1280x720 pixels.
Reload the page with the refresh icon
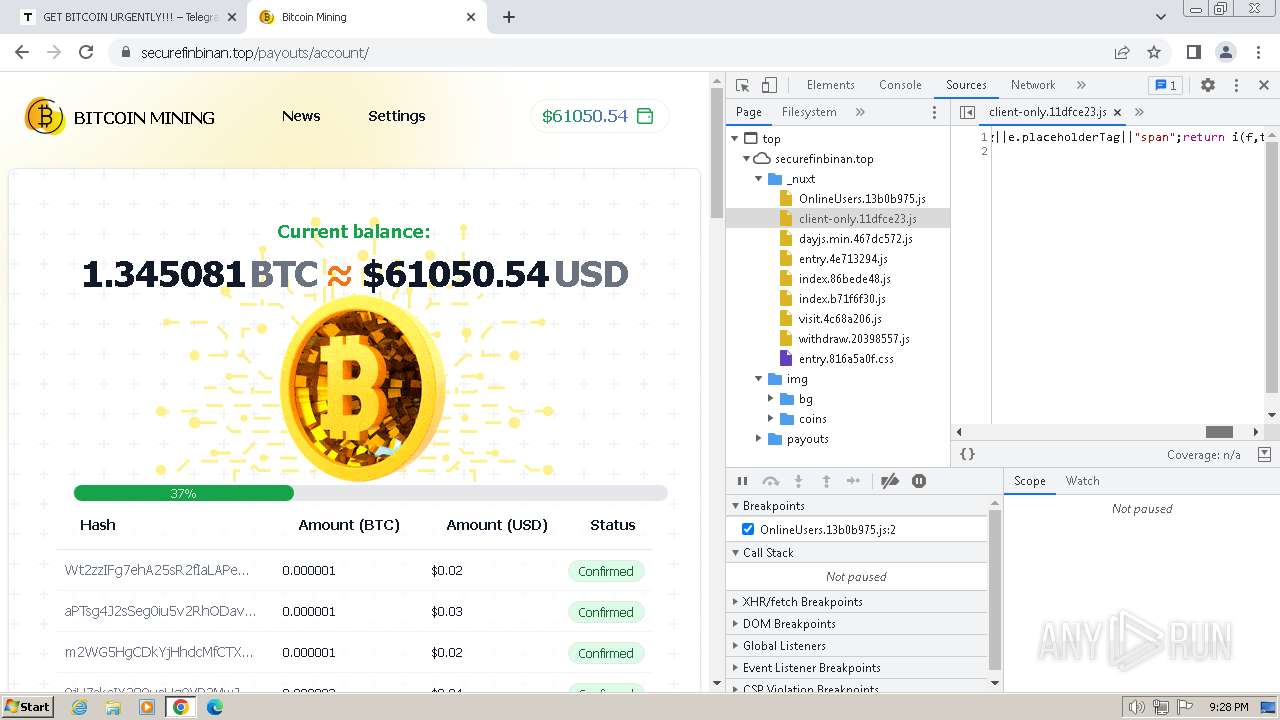click(86, 52)
